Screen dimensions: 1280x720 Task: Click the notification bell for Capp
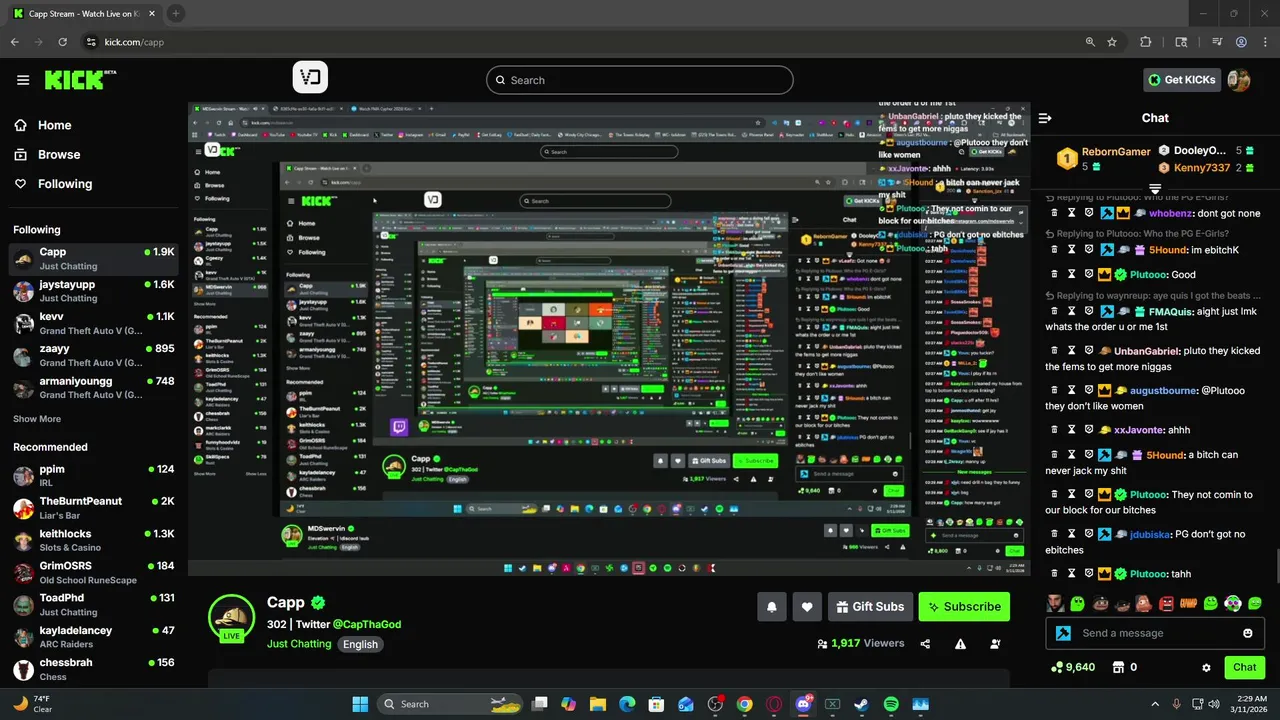[x=772, y=607]
